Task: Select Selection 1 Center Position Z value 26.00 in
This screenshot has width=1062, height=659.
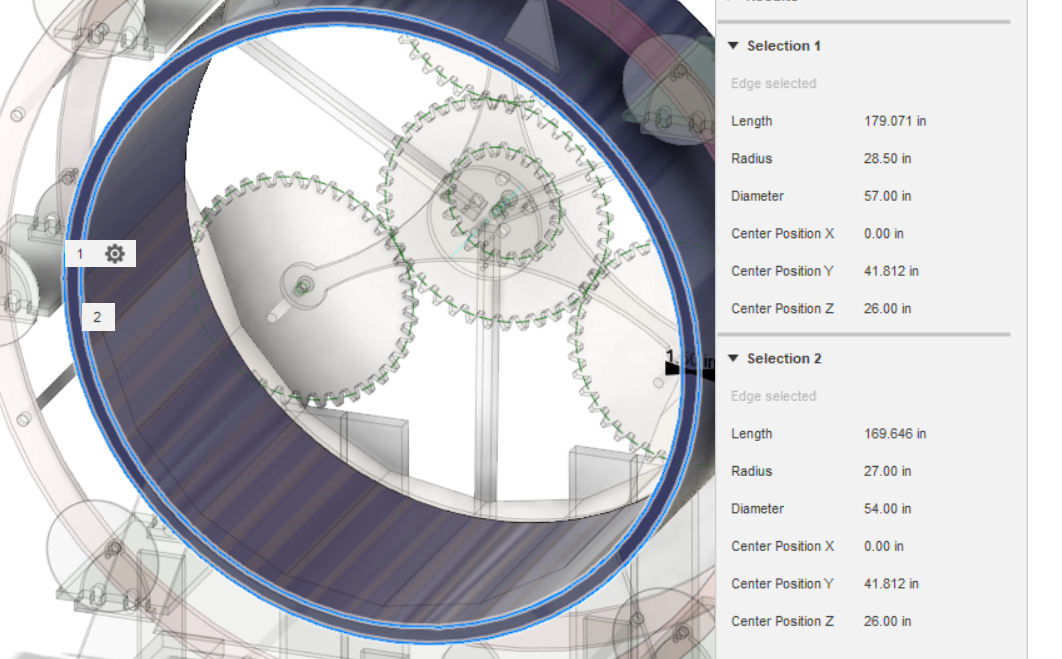Action: click(887, 309)
